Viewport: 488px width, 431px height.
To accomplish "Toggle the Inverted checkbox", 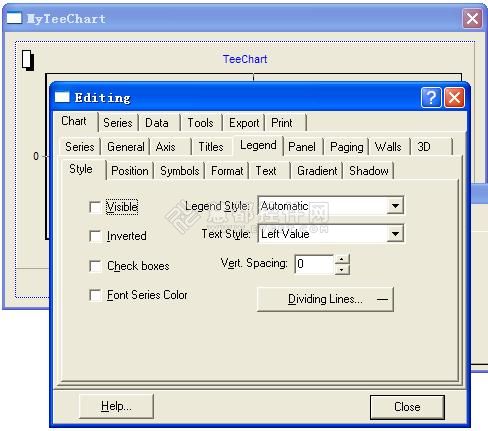I will pyautogui.click(x=95, y=236).
